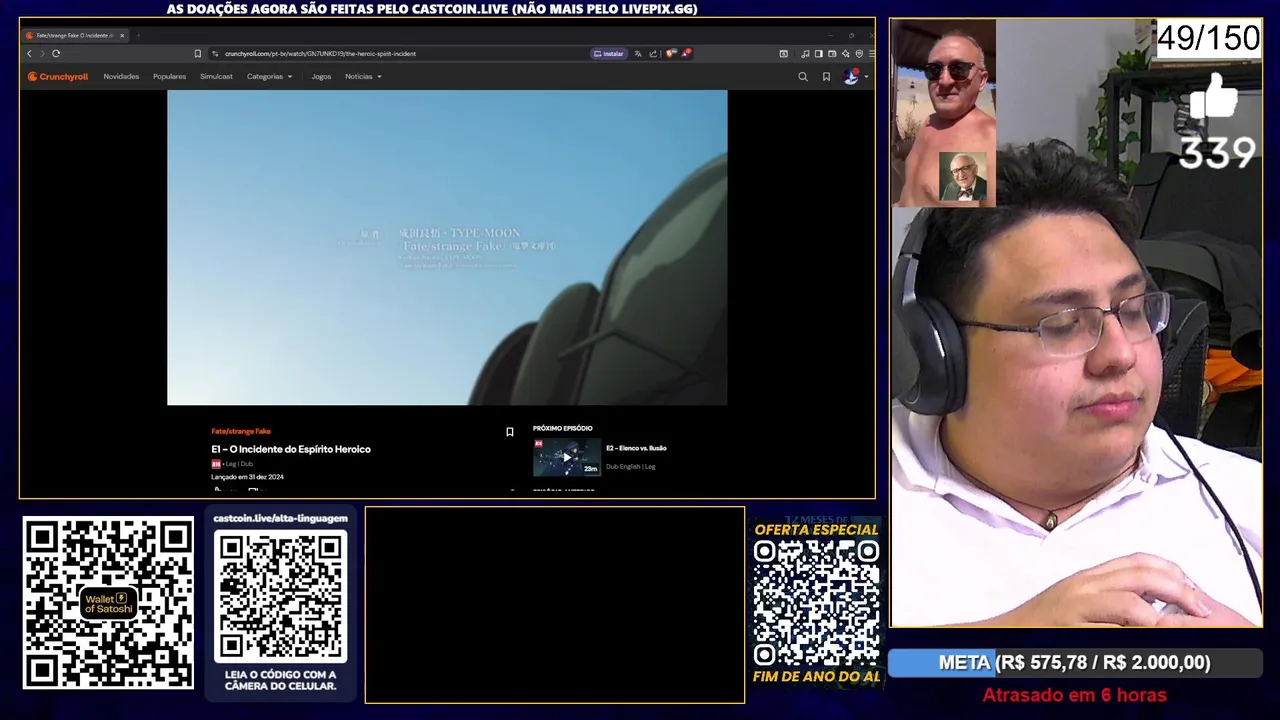Viewport: 1280px width, 720px height.
Task: Click the Wallet of Satoshi QR code
Action: (108, 603)
